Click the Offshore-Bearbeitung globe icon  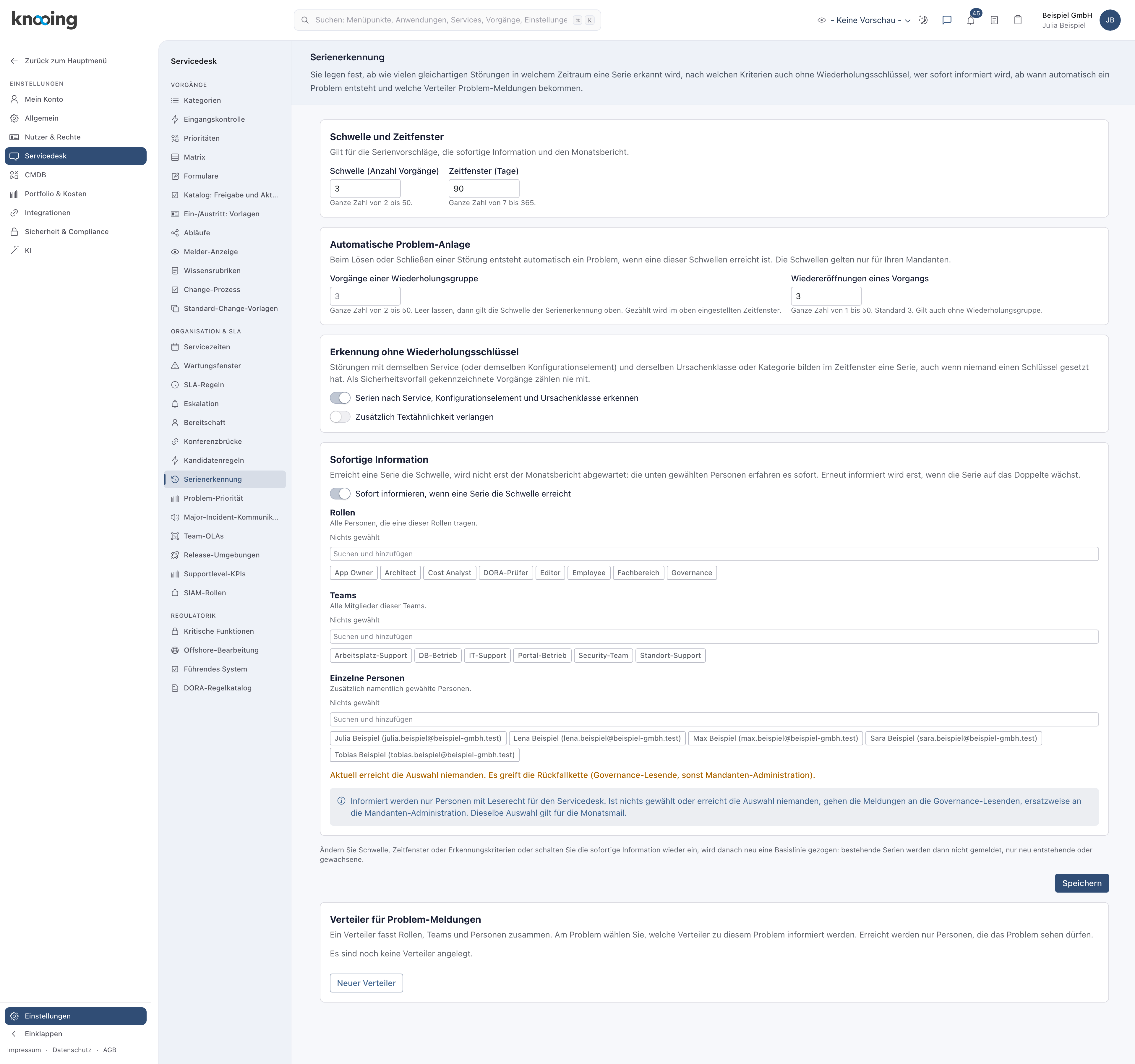tap(175, 650)
